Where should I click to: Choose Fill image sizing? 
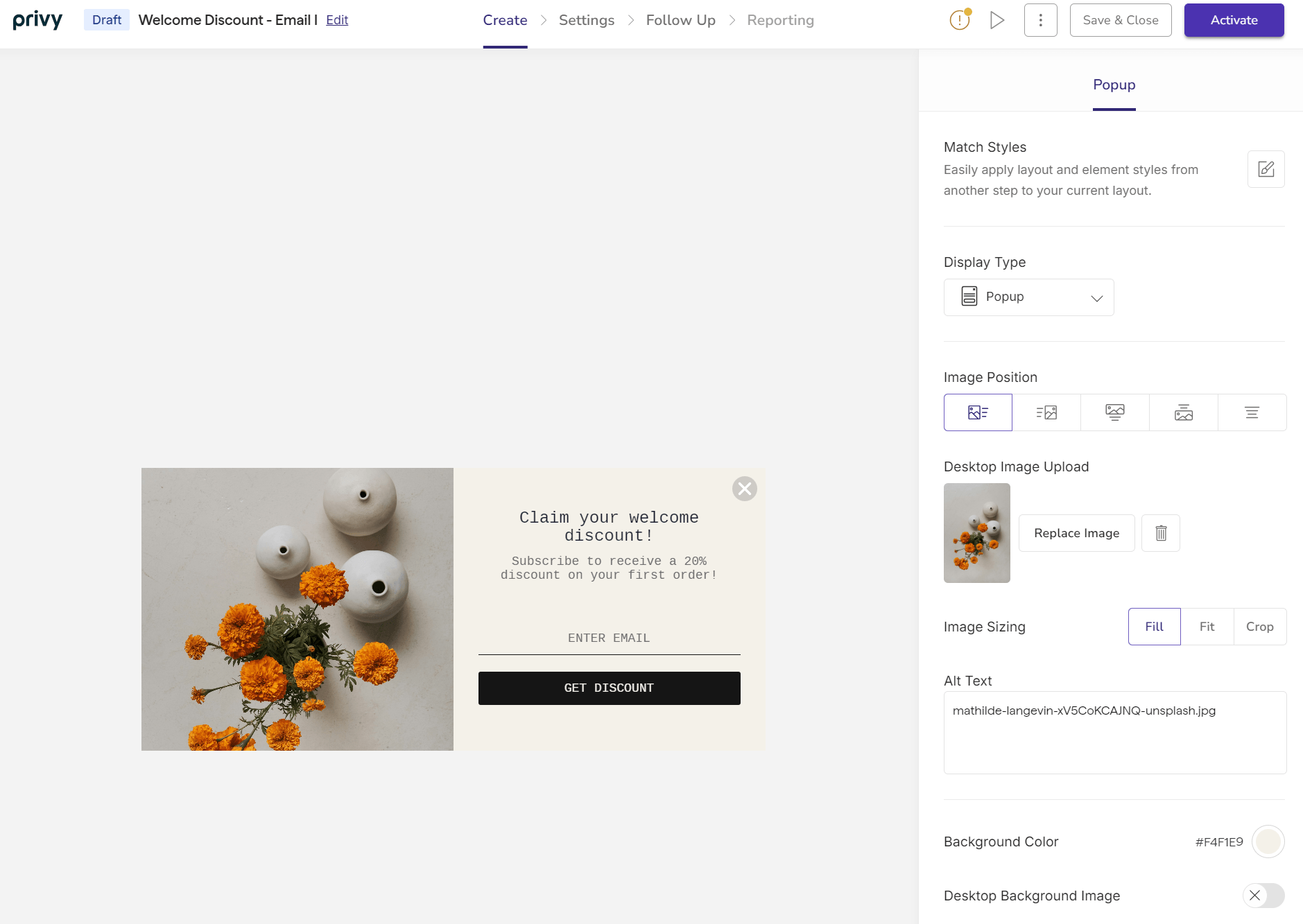[1155, 627]
